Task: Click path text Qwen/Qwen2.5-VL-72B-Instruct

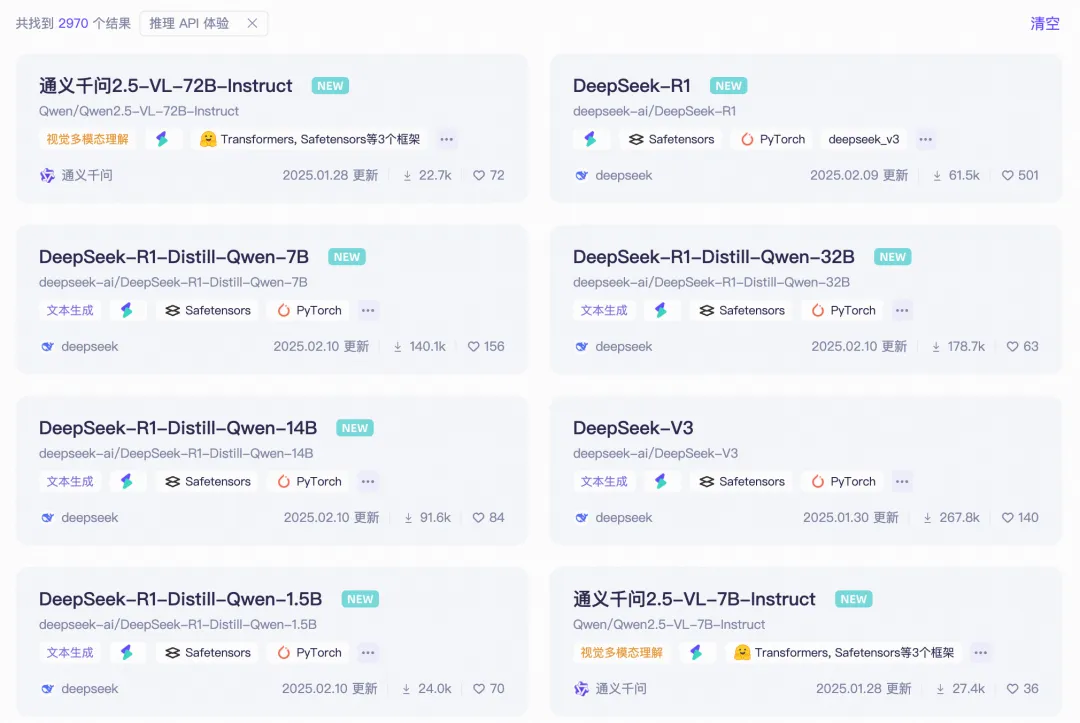Action: click(x=138, y=111)
